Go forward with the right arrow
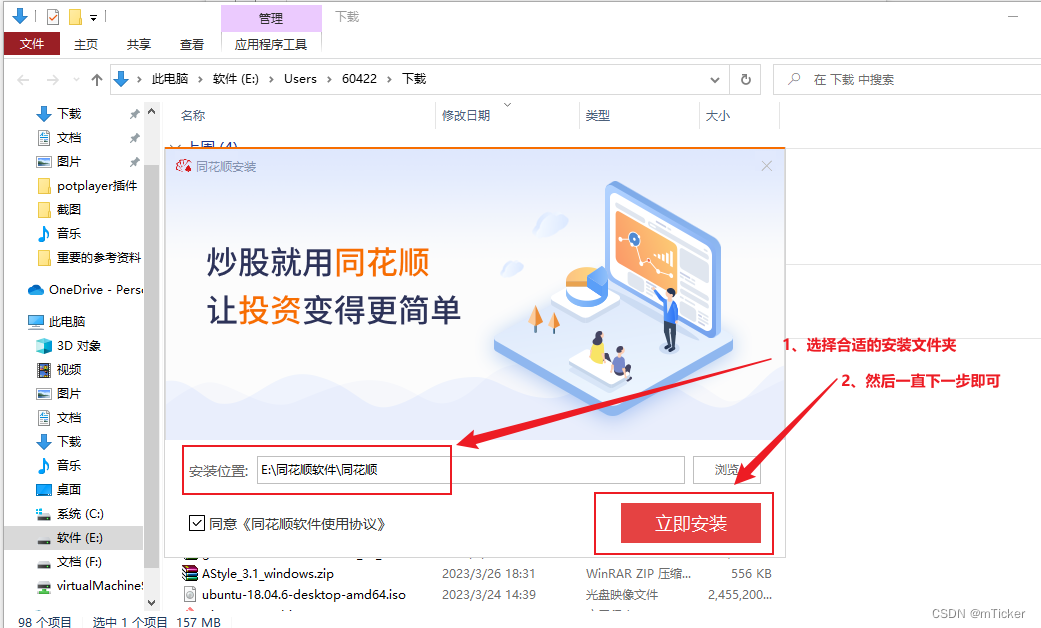1041x628 pixels. (52, 80)
